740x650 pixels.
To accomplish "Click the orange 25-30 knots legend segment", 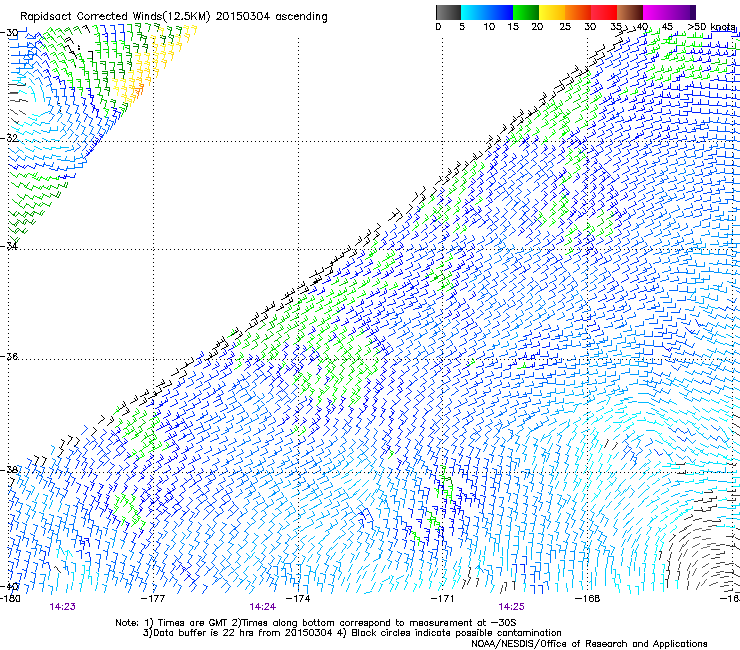I will (x=578, y=12).
